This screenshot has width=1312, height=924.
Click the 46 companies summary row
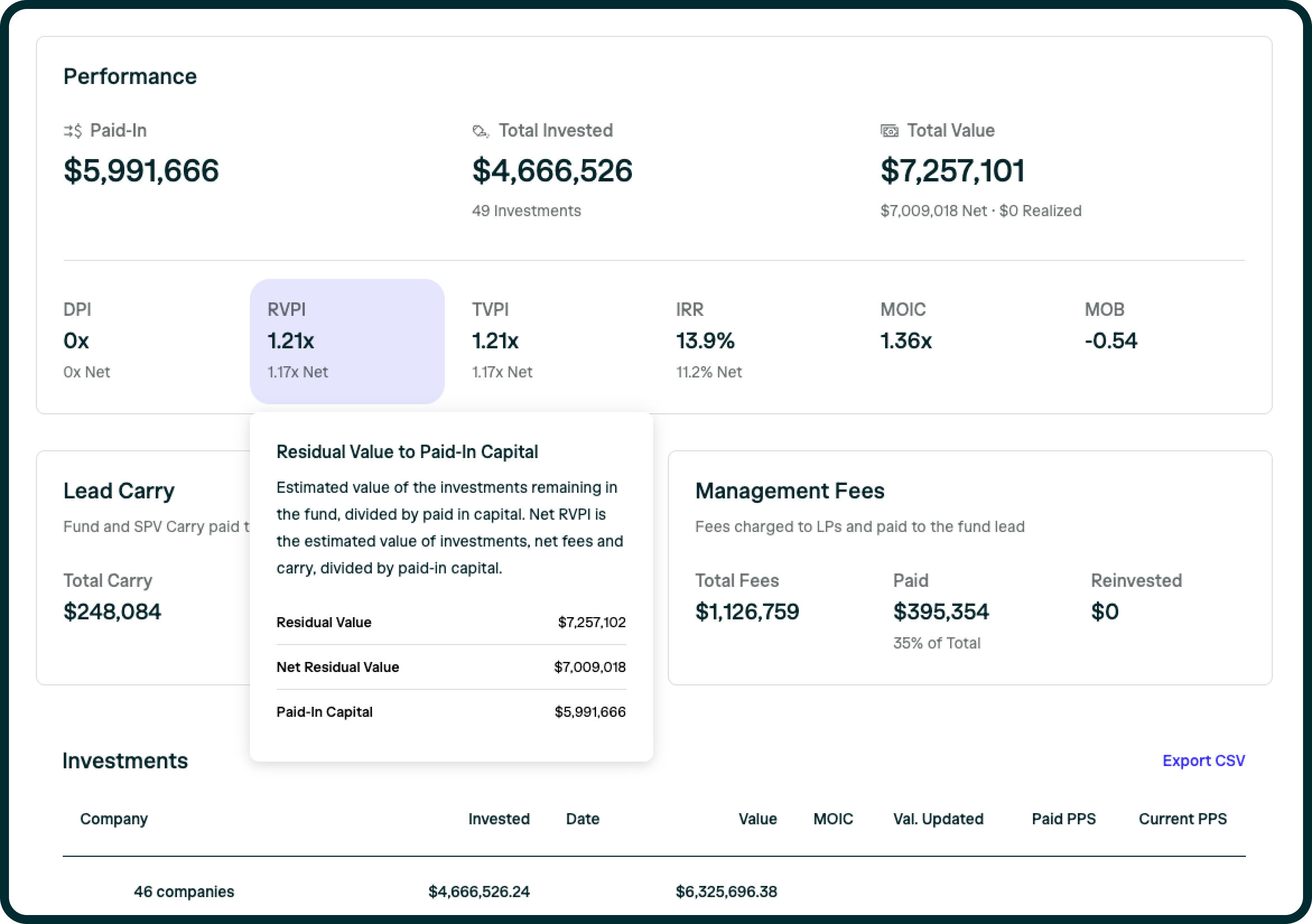(184, 892)
